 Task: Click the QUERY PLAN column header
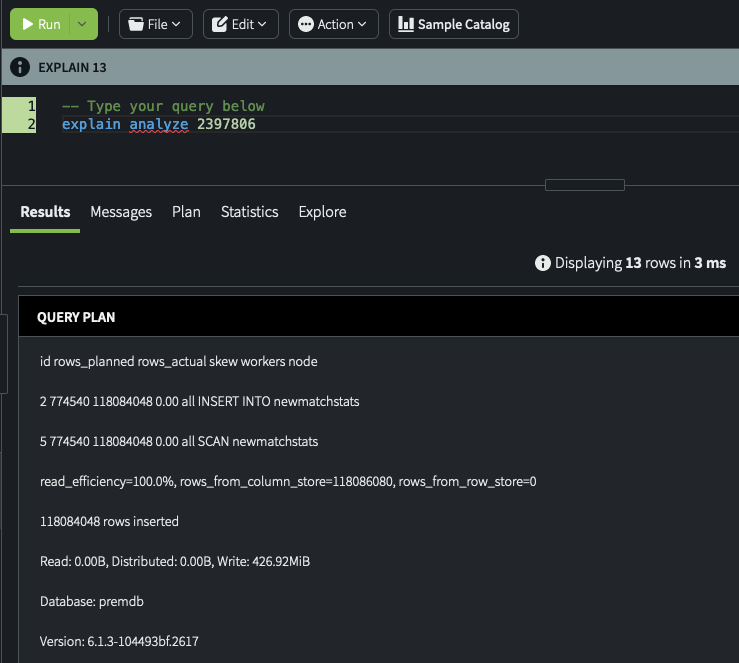[x=76, y=317]
